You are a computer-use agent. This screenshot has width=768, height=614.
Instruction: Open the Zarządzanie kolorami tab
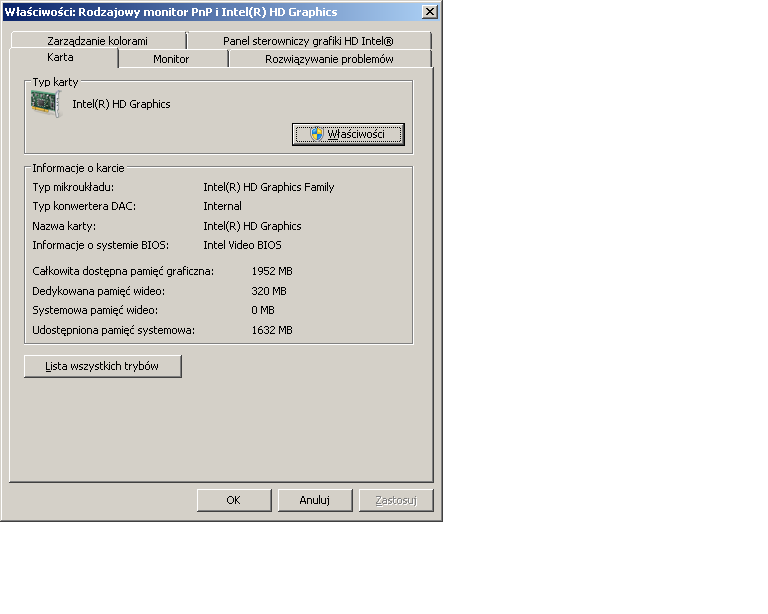click(97, 41)
